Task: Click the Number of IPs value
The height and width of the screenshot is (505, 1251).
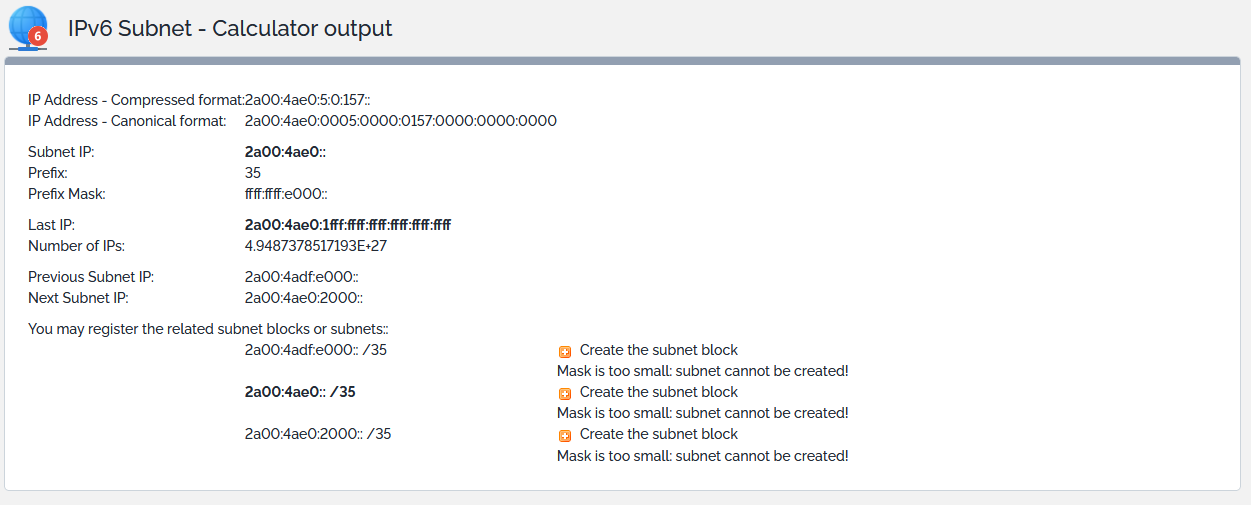Action: 315,246
